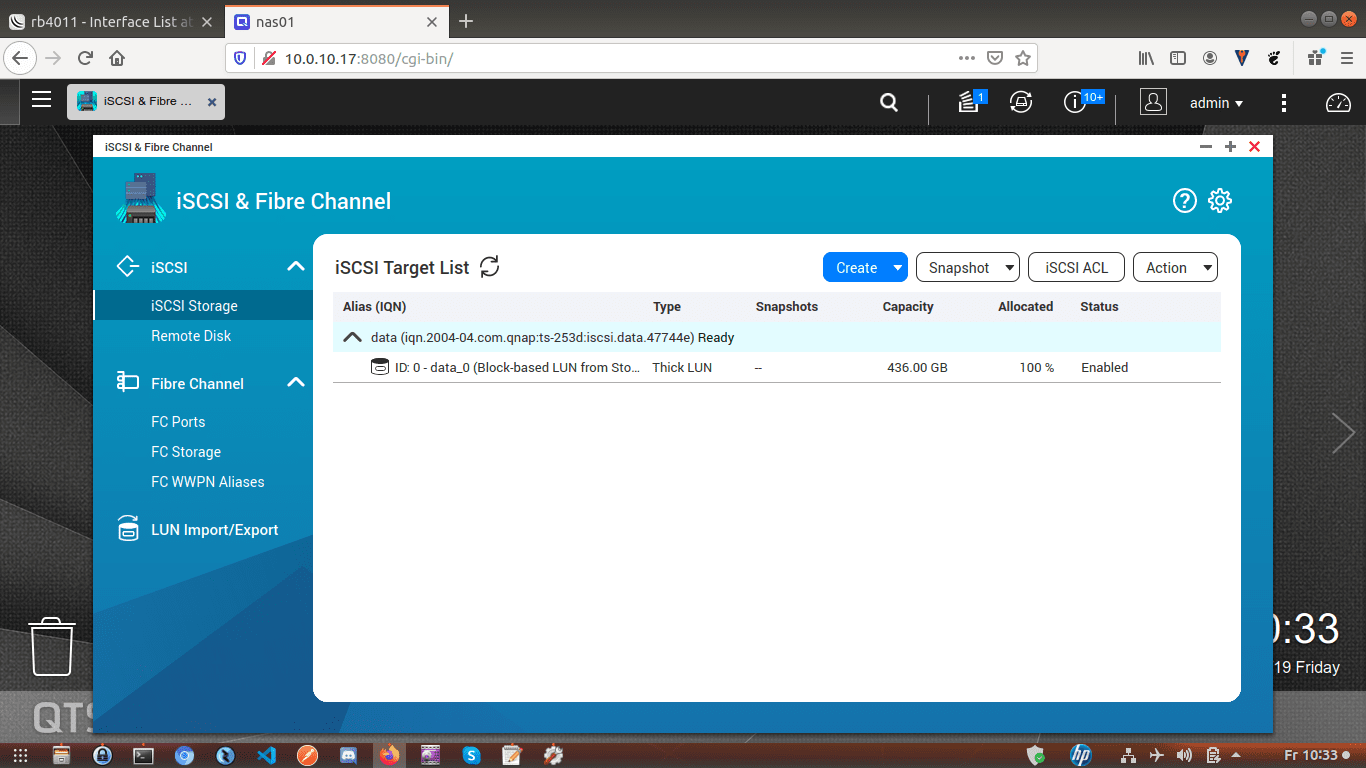
Task: Open the three-dot More menu in QTS bar
Action: click(x=1284, y=103)
